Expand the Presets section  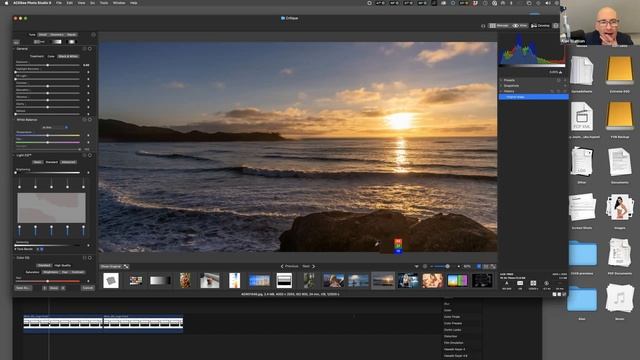point(502,80)
